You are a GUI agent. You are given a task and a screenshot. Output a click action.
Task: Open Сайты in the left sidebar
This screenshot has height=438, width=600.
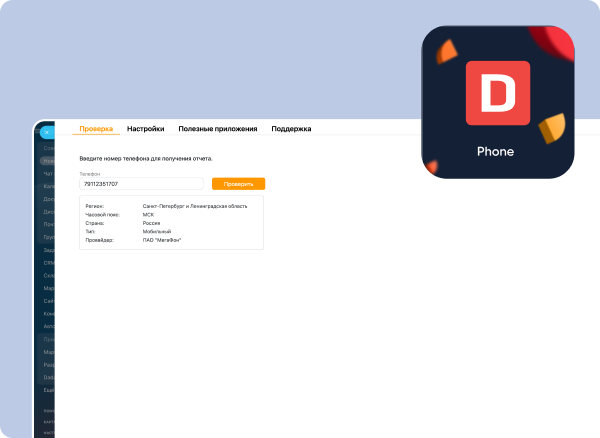point(48,301)
